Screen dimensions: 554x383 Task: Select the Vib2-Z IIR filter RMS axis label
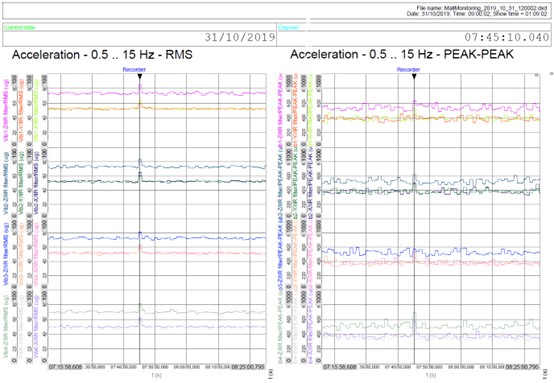coord(6,183)
